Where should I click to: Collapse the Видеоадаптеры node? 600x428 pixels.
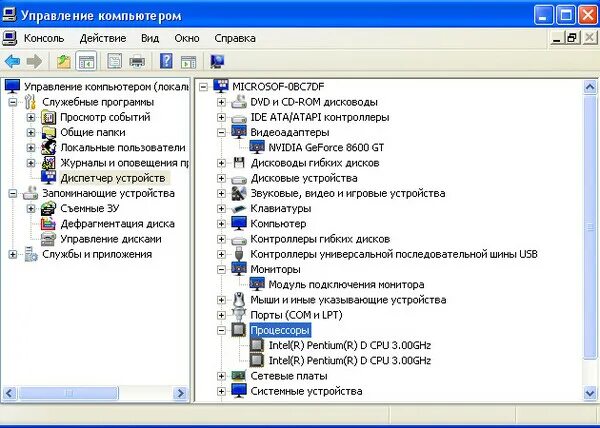pyautogui.click(x=221, y=133)
